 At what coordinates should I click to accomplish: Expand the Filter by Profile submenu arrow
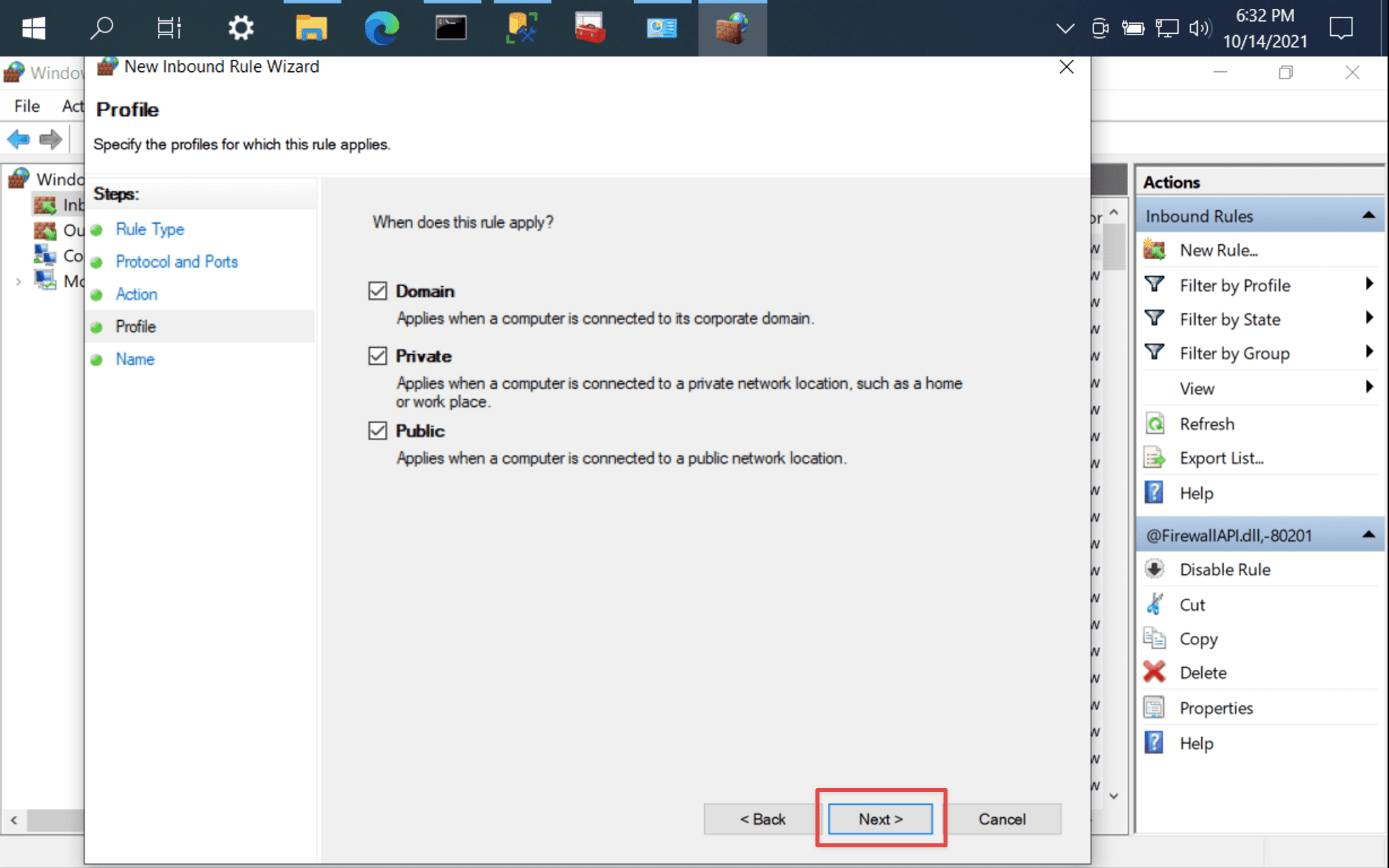pyautogui.click(x=1369, y=284)
